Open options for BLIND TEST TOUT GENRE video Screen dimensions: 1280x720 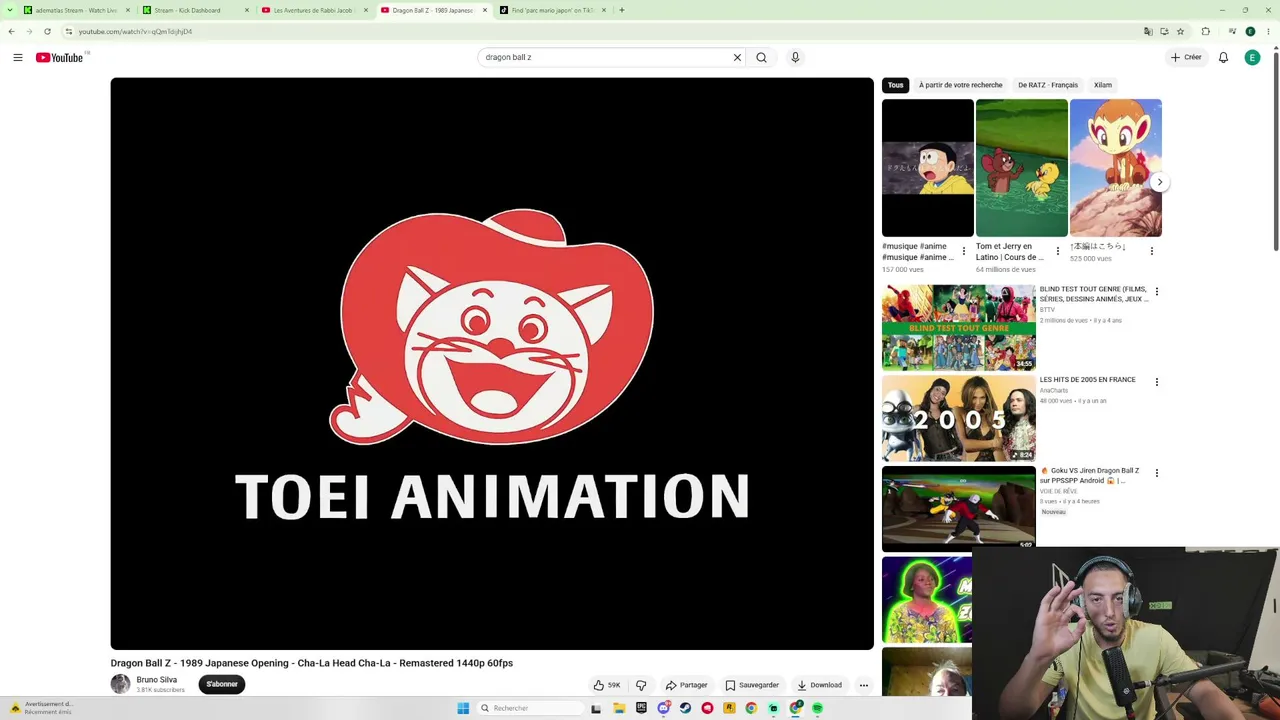pos(1157,292)
